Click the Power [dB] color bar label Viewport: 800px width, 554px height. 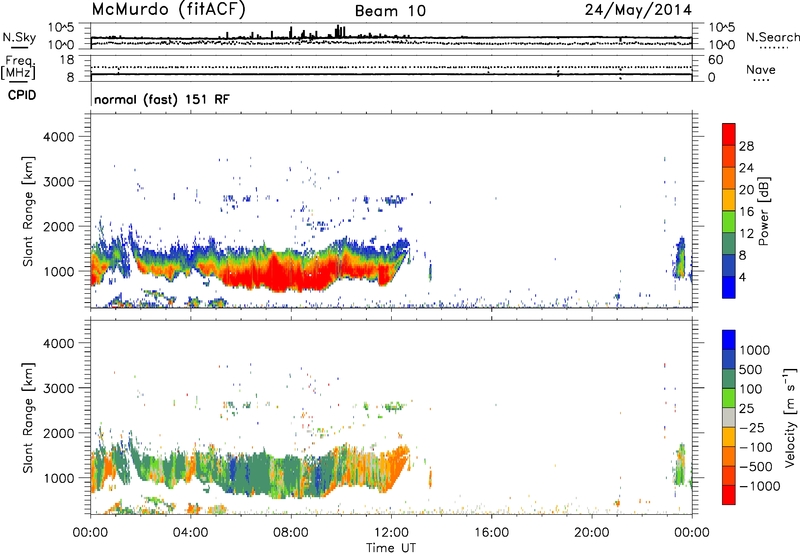pyautogui.click(x=764, y=211)
